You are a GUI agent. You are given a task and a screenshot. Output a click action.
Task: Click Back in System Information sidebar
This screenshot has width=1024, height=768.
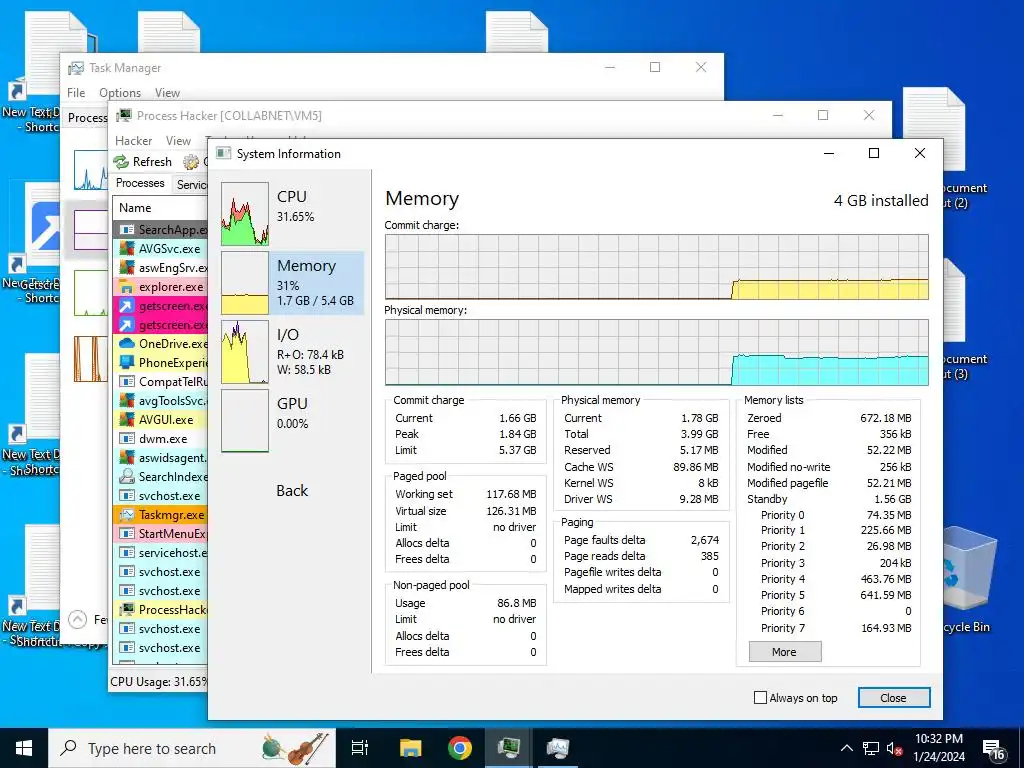[292, 490]
